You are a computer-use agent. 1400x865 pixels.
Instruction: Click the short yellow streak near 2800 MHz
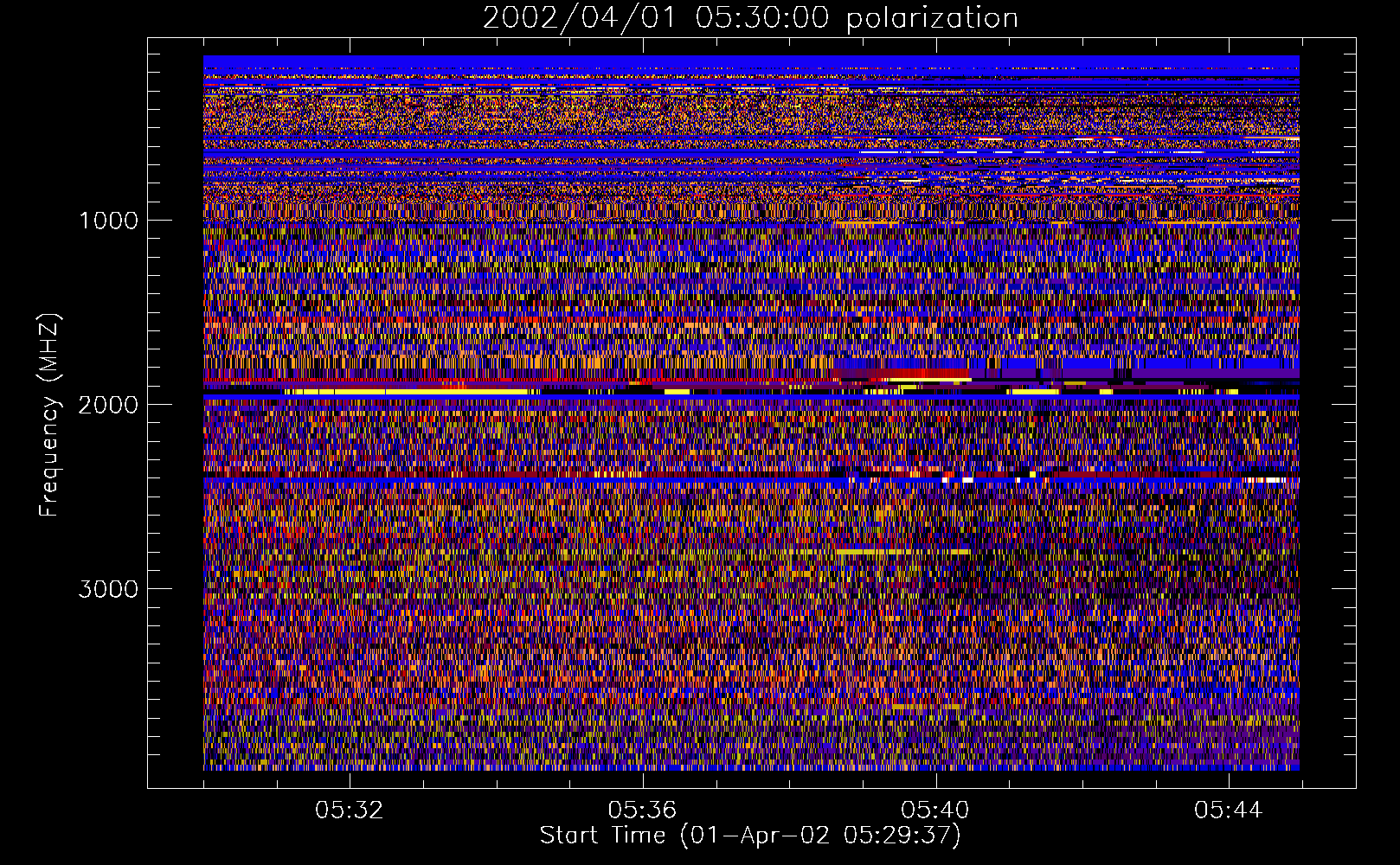902,551
